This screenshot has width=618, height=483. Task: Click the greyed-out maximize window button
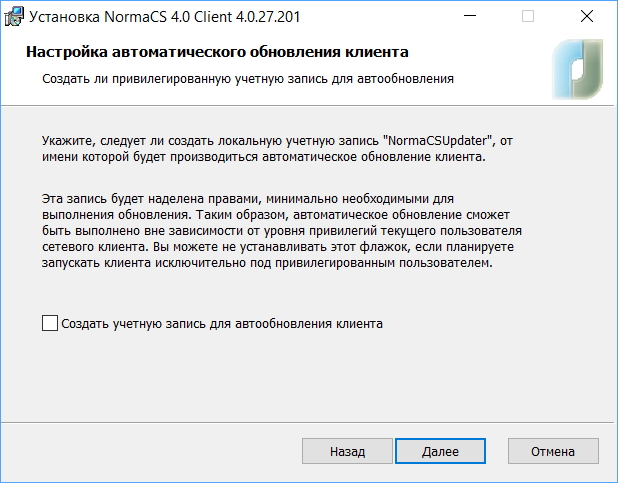pyautogui.click(x=528, y=17)
